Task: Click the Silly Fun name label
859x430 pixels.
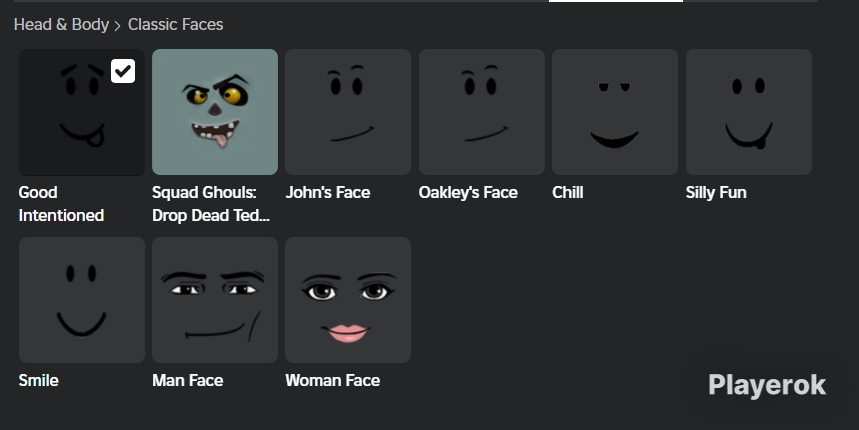Action: 716,192
